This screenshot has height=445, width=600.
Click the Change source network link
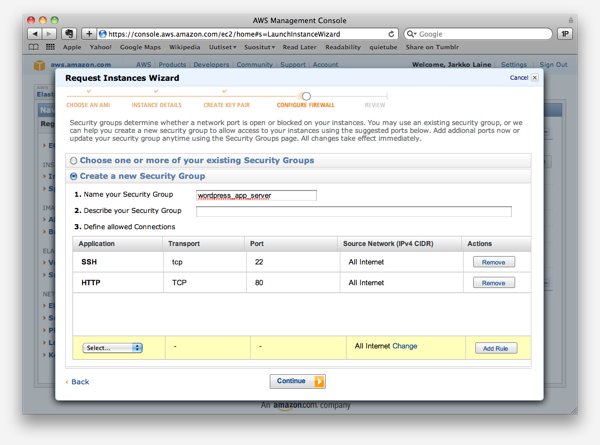point(405,346)
